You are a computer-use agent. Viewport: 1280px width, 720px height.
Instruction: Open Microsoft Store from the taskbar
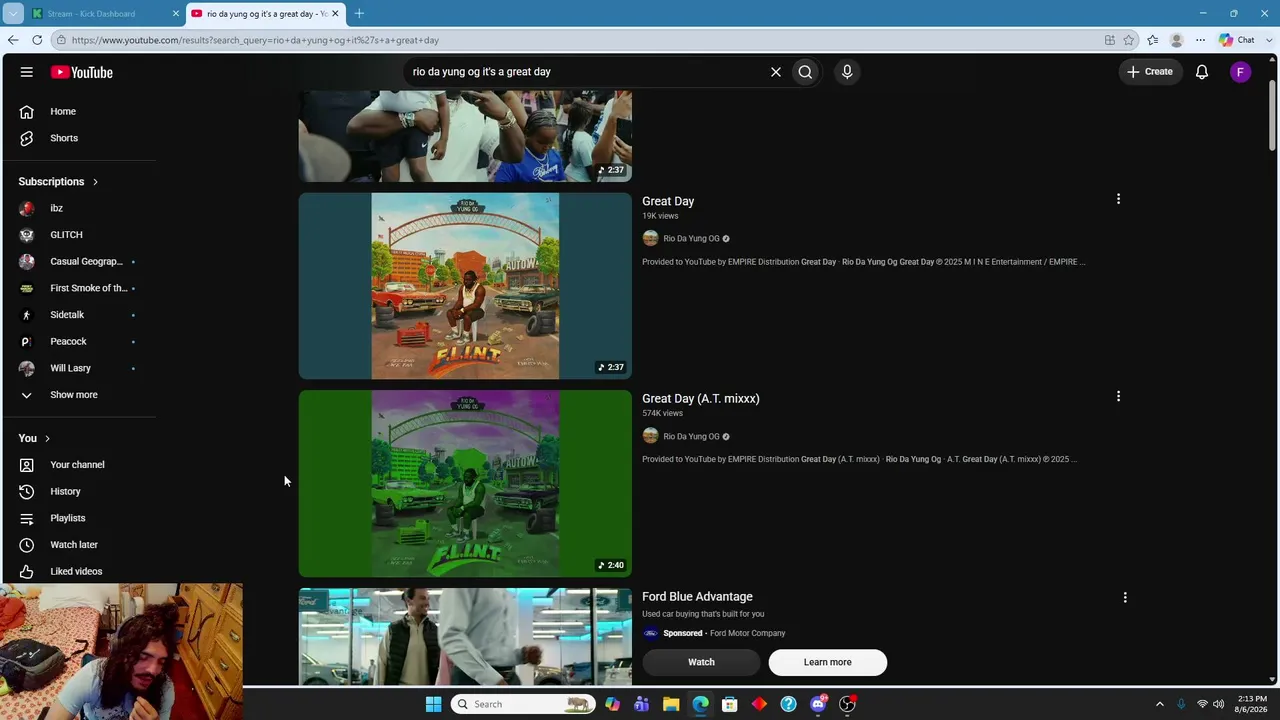coord(730,704)
